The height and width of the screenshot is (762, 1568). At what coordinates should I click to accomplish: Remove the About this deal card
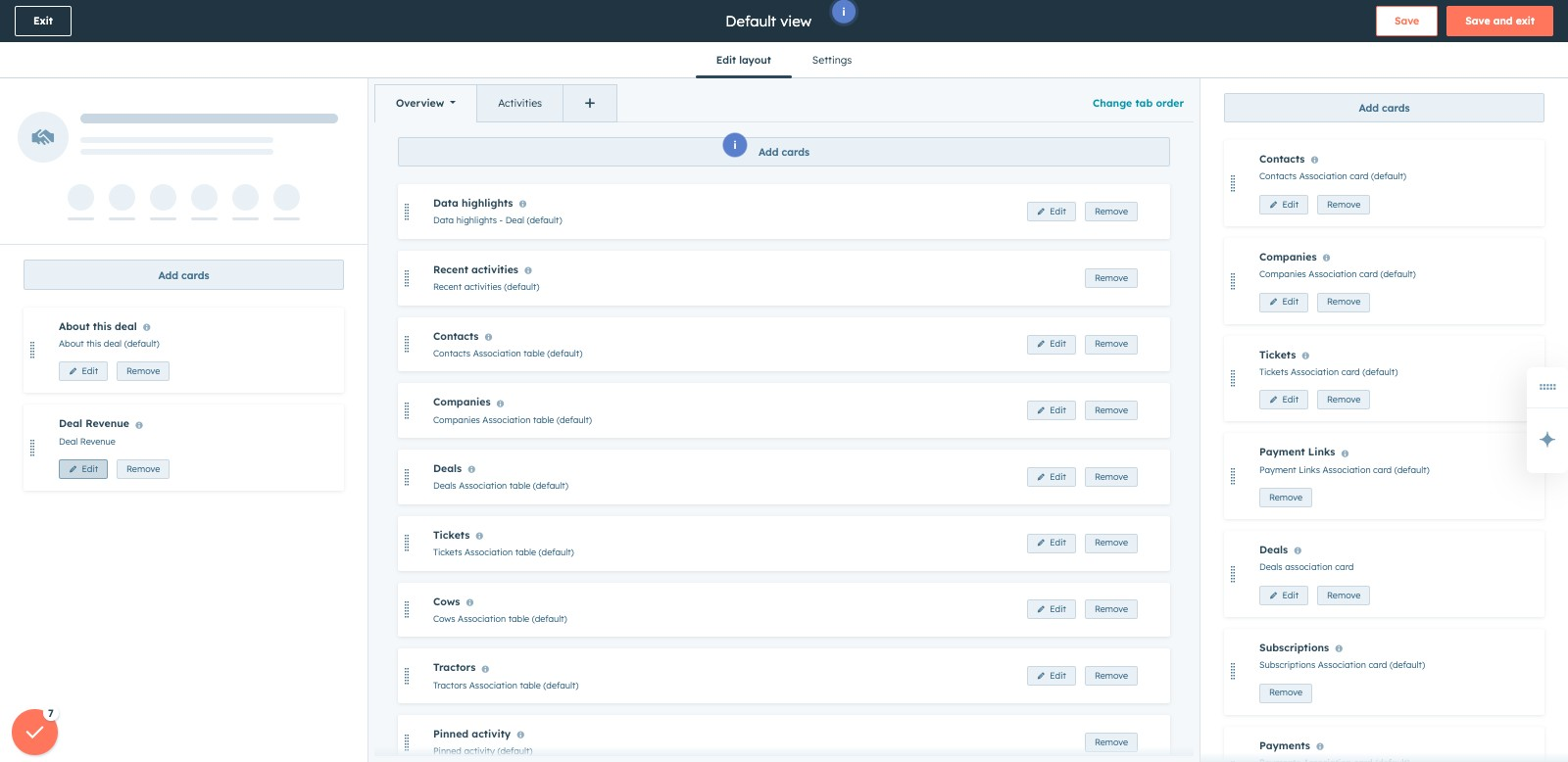pyautogui.click(x=143, y=371)
